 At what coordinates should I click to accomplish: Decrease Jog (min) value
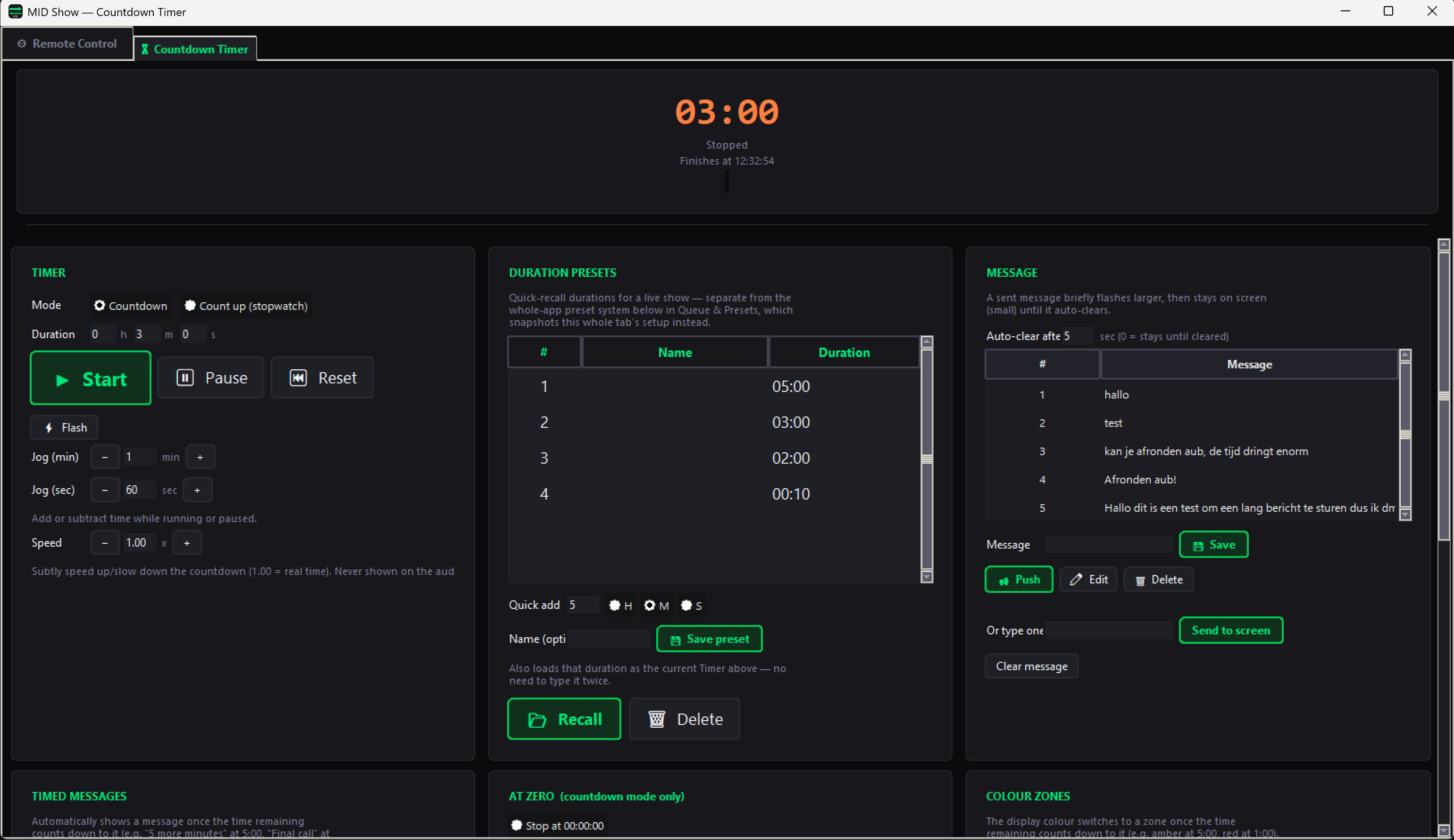105,457
